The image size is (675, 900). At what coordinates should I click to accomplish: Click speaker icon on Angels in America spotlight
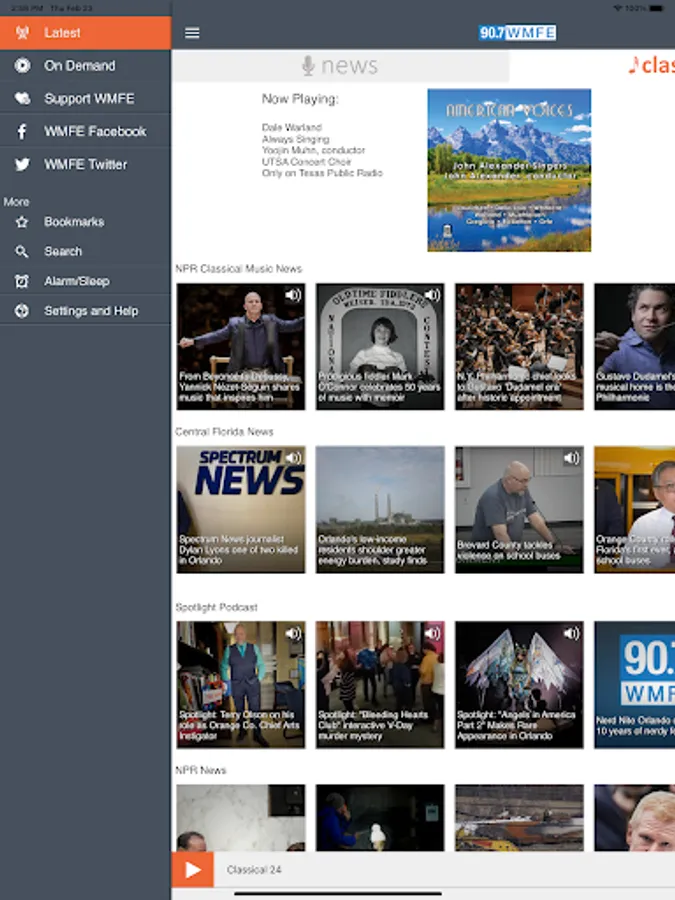[571, 633]
